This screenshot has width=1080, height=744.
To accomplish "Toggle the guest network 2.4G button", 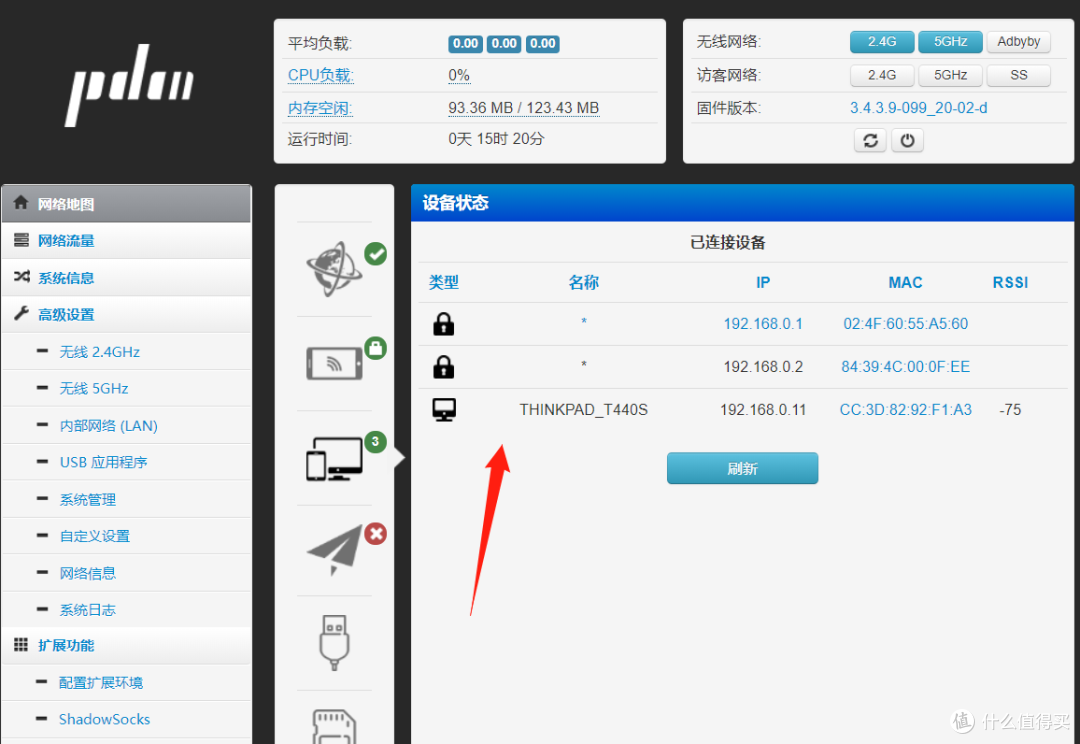I will (882, 75).
